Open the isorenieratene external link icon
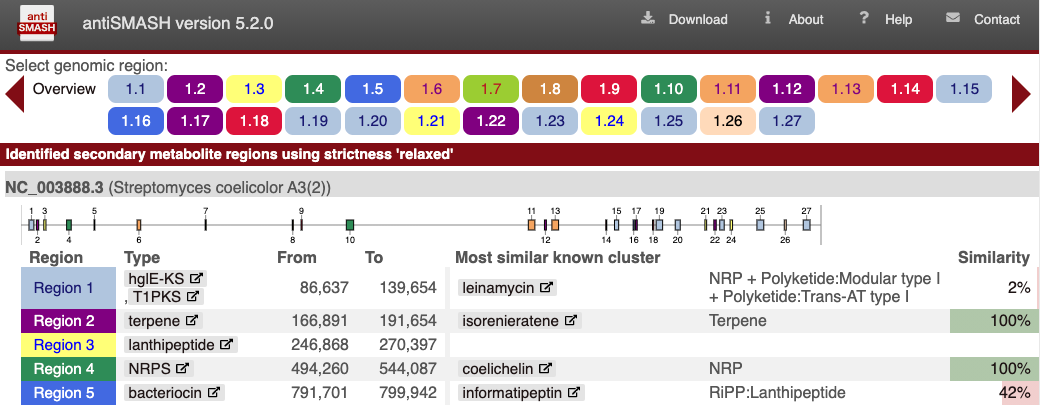The image size is (1040, 405). [570, 321]
